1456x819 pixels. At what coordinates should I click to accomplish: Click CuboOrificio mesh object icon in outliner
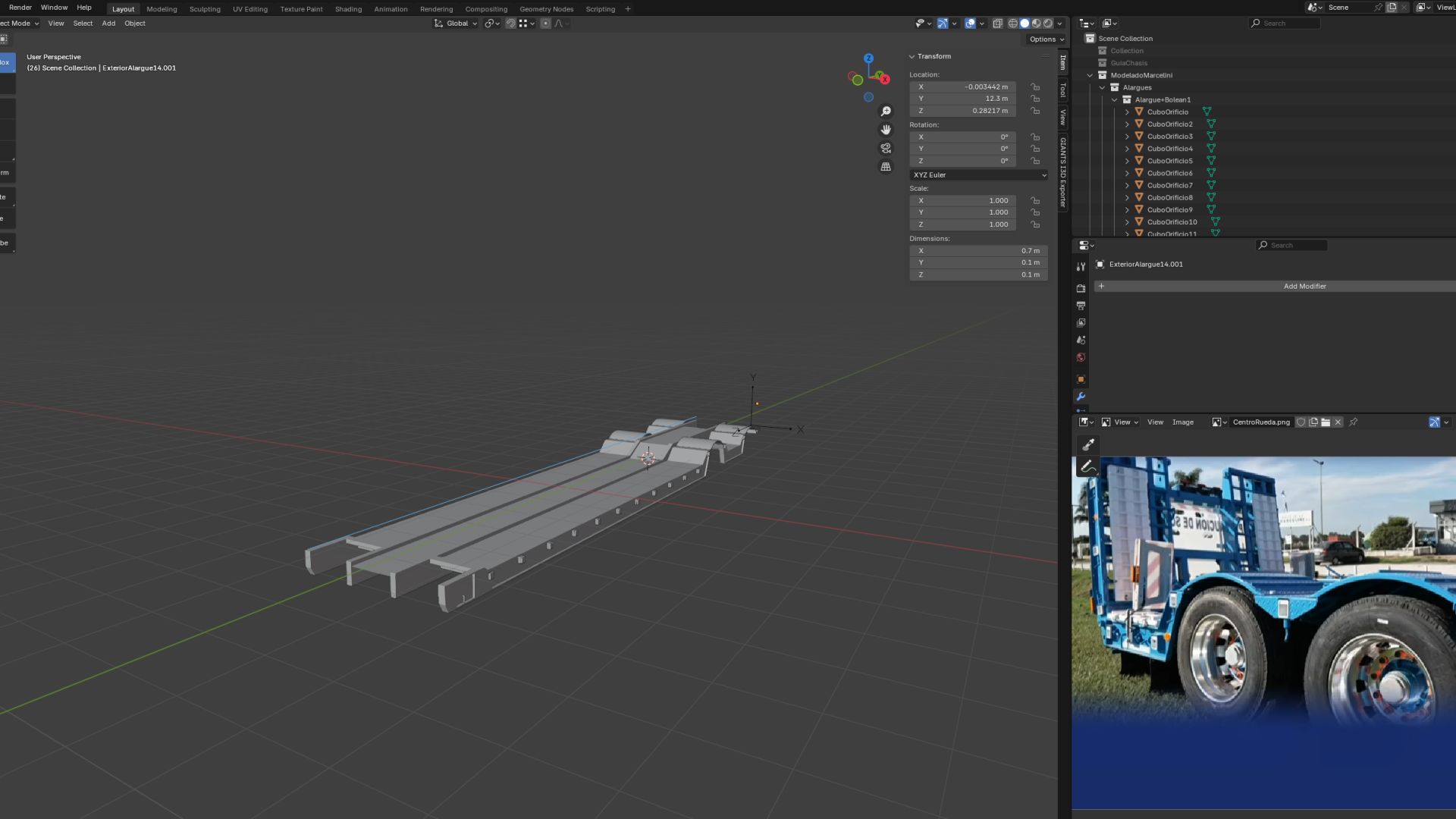click(1139, 111)
